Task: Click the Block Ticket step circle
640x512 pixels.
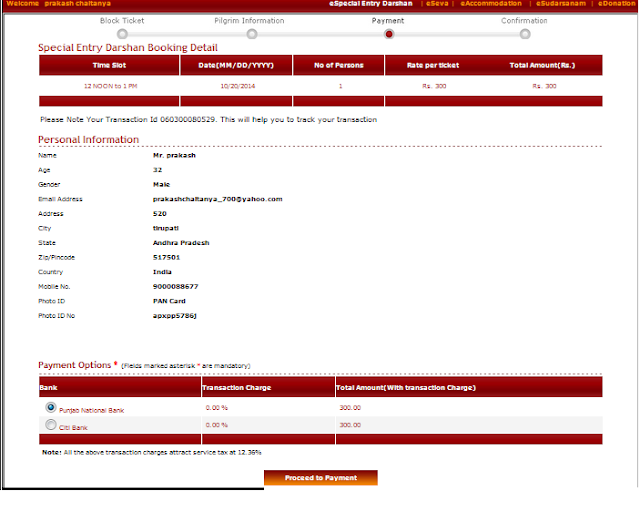Action: (122, 34)
